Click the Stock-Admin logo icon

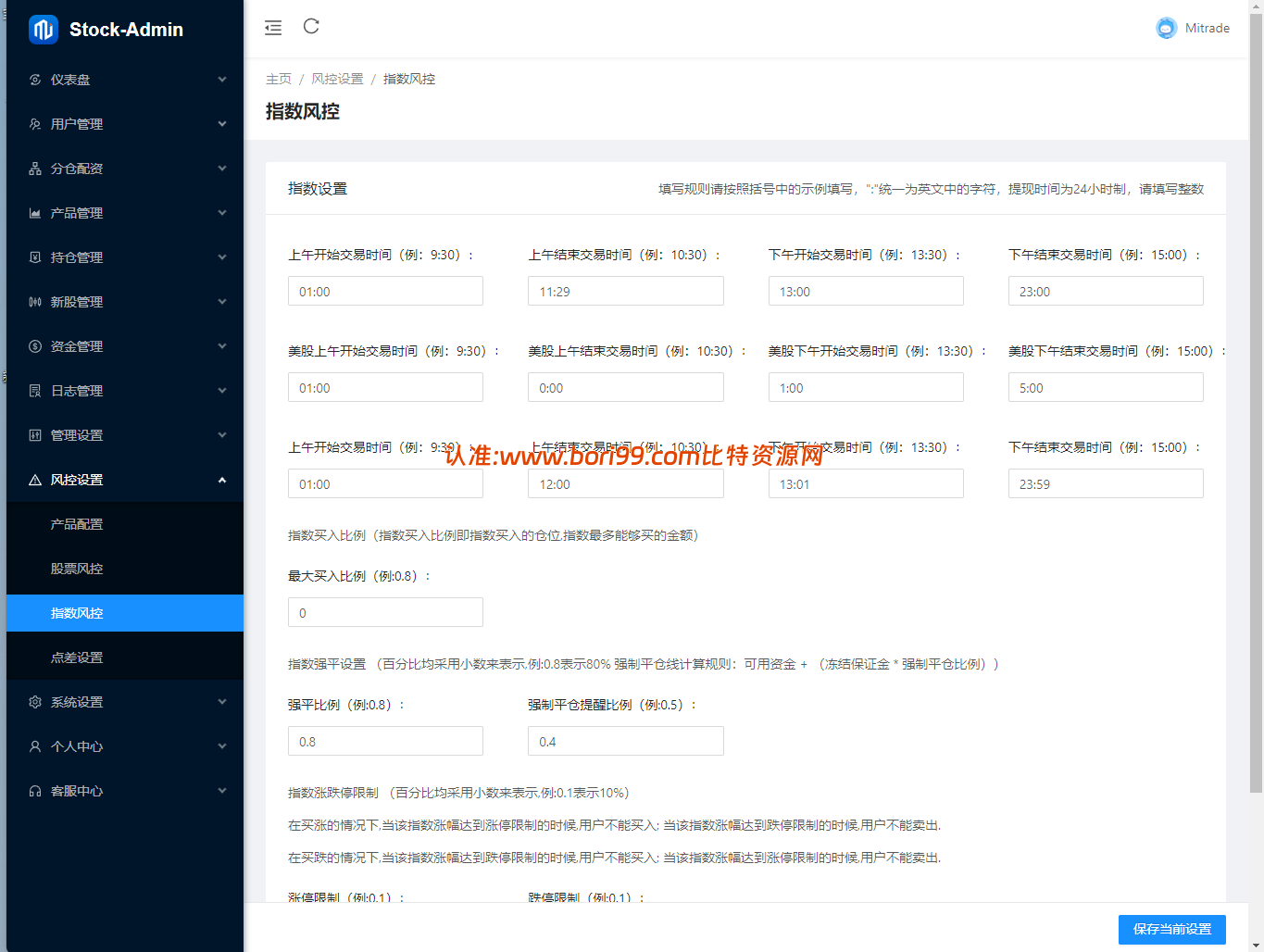[x=44, y=30]
